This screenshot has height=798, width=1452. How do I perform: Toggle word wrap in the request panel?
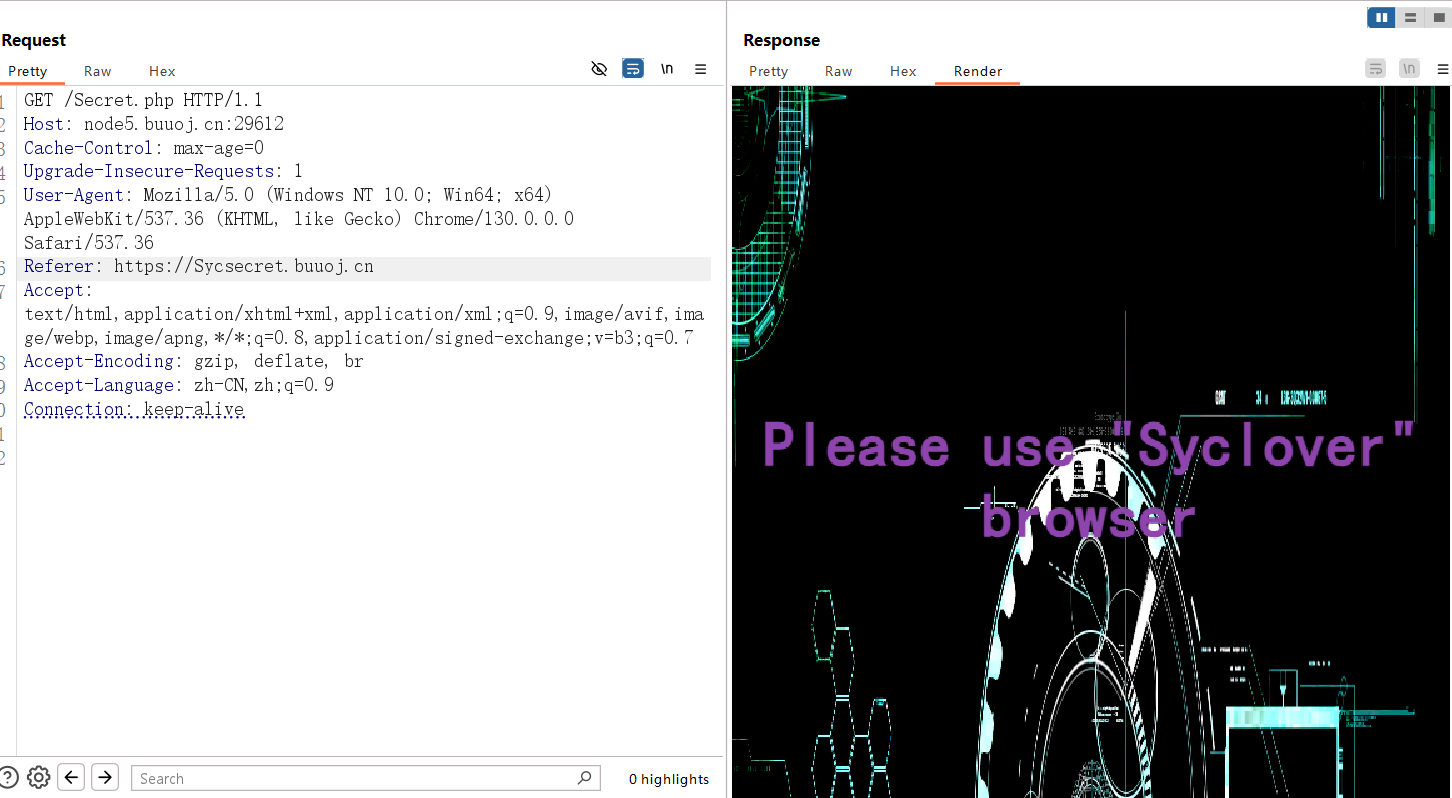coord(633,68)
